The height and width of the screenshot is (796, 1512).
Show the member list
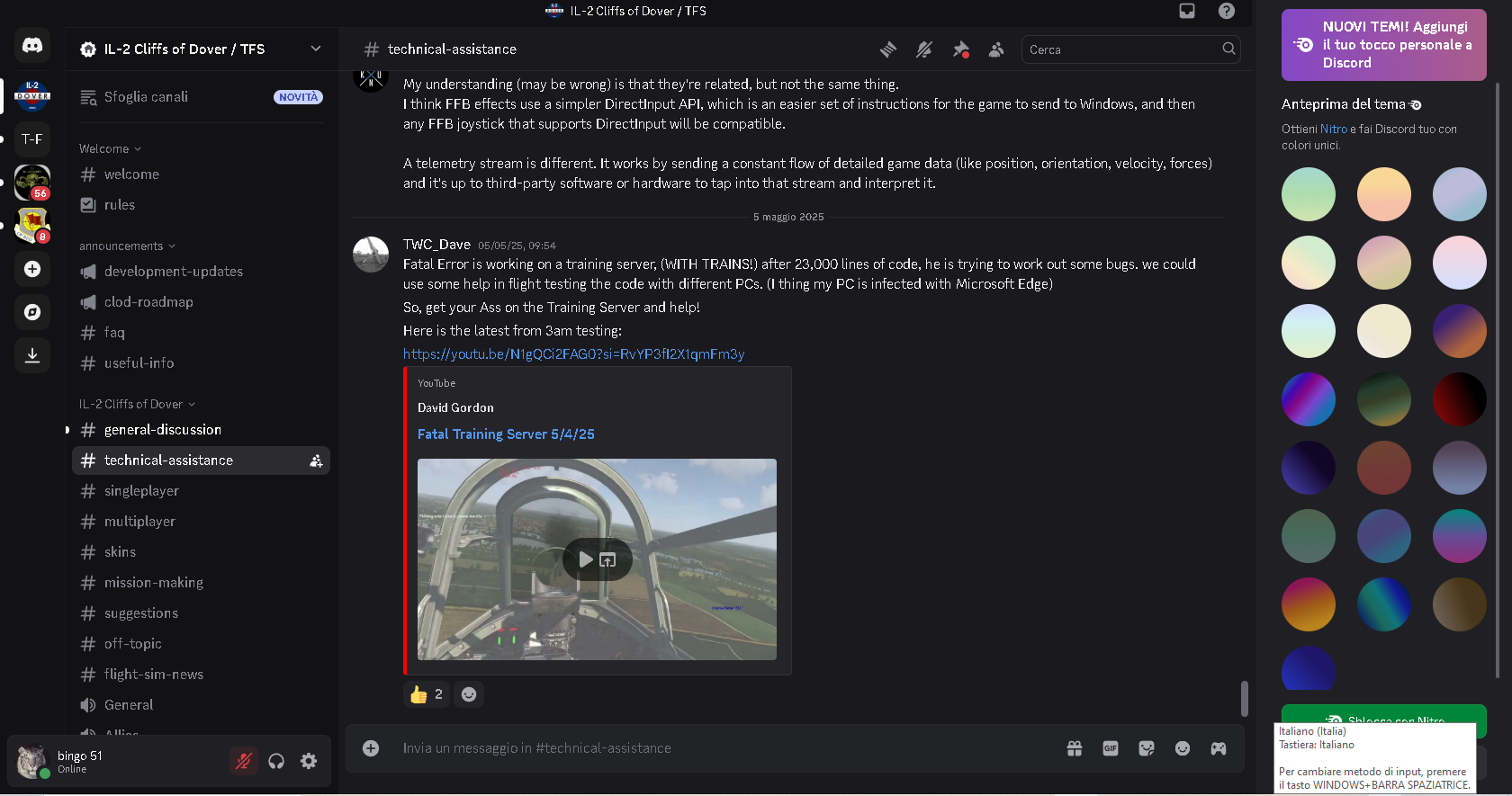point(996,49)
